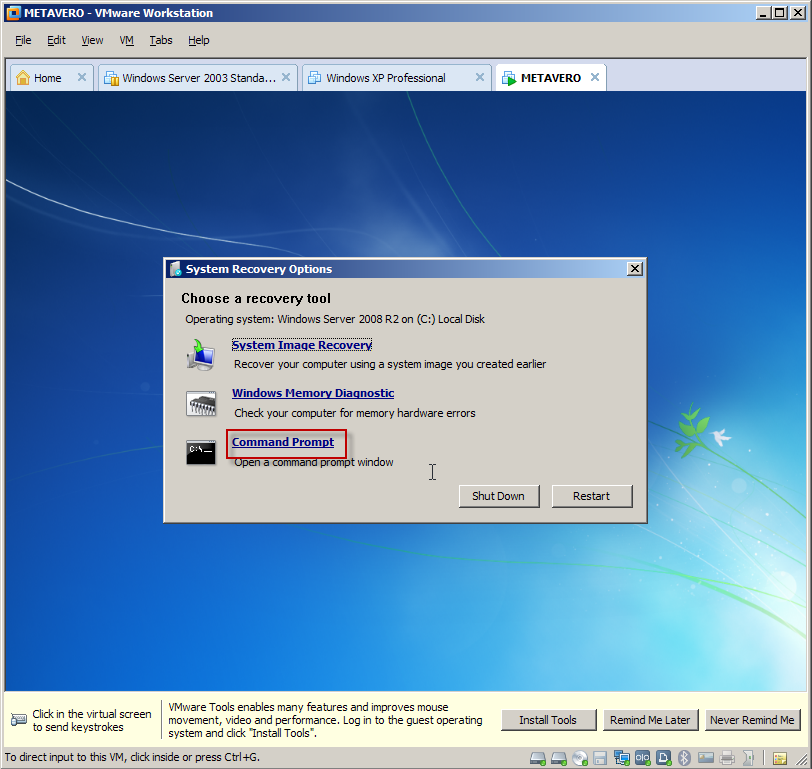
Task: Close the Windows Server 2003 tab
Action: (x=285, y=77)
